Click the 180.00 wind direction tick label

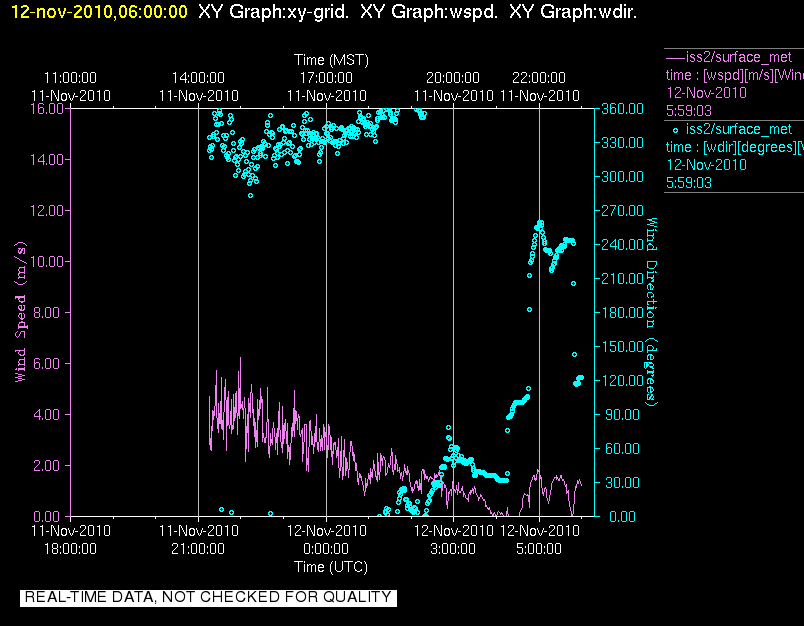(622, 313)
